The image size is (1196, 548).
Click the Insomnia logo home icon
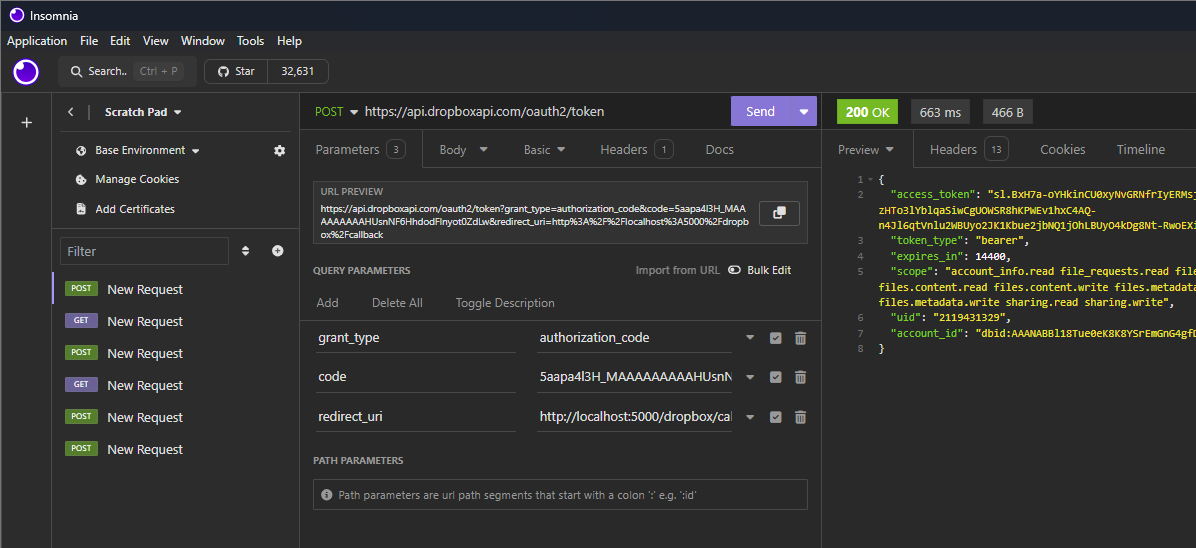pyautogui.click(x=26, y=71)
